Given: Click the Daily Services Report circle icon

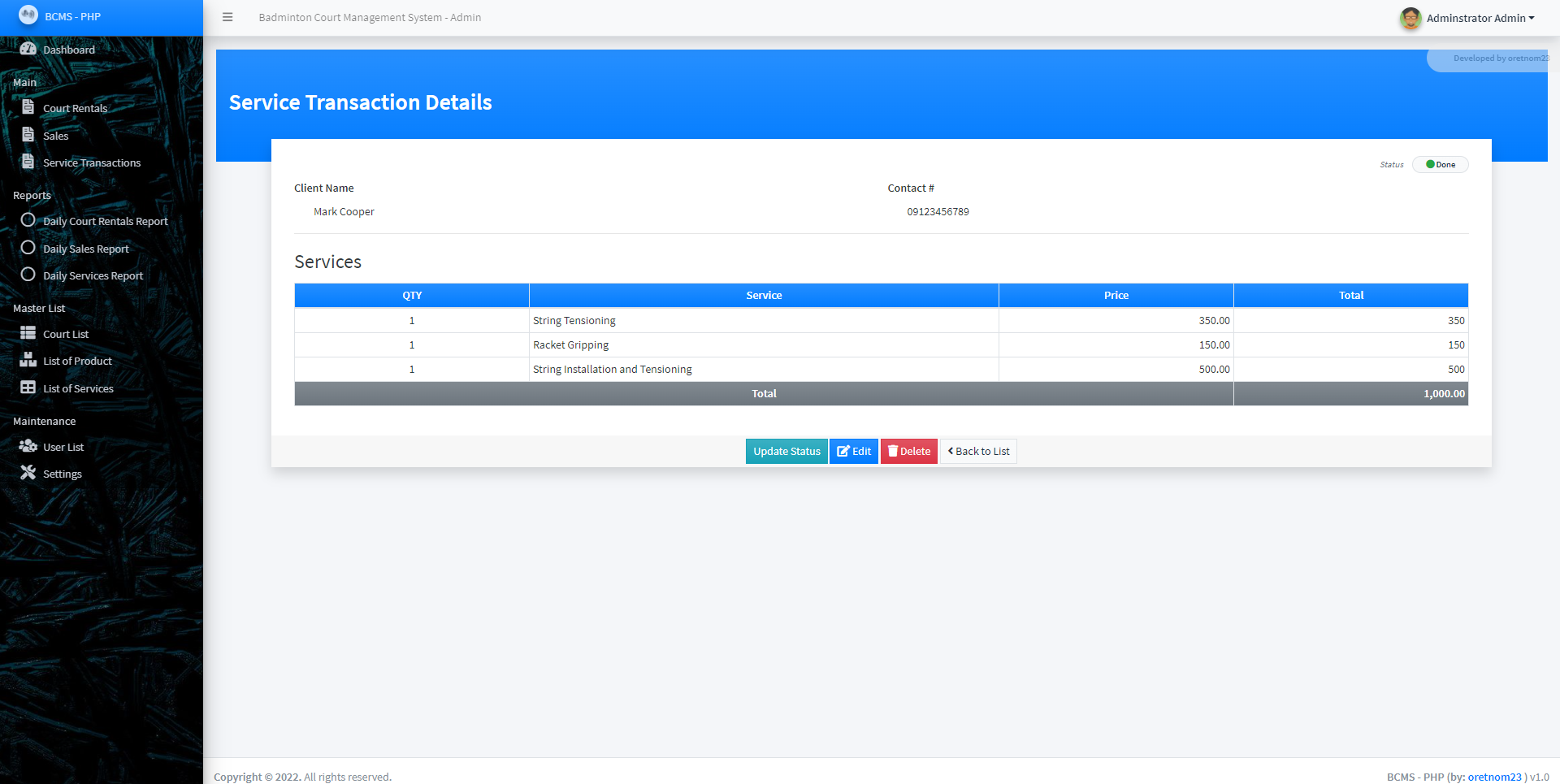Looking at the screenshot, I should coord(28,275).
